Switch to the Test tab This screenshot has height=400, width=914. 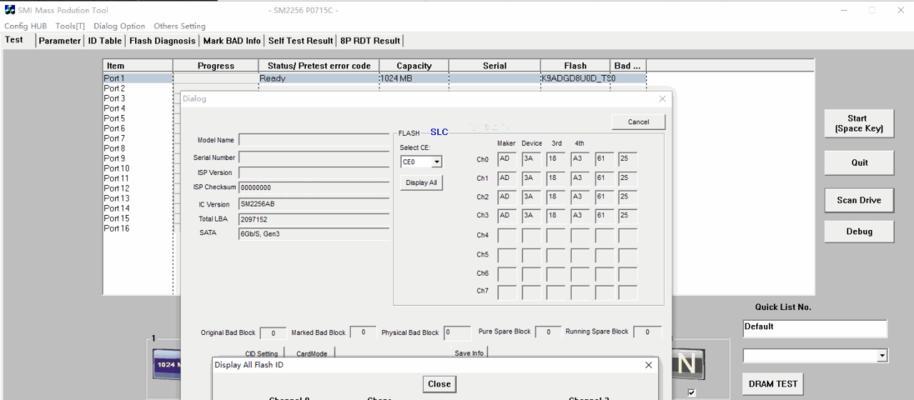point(14,40)
